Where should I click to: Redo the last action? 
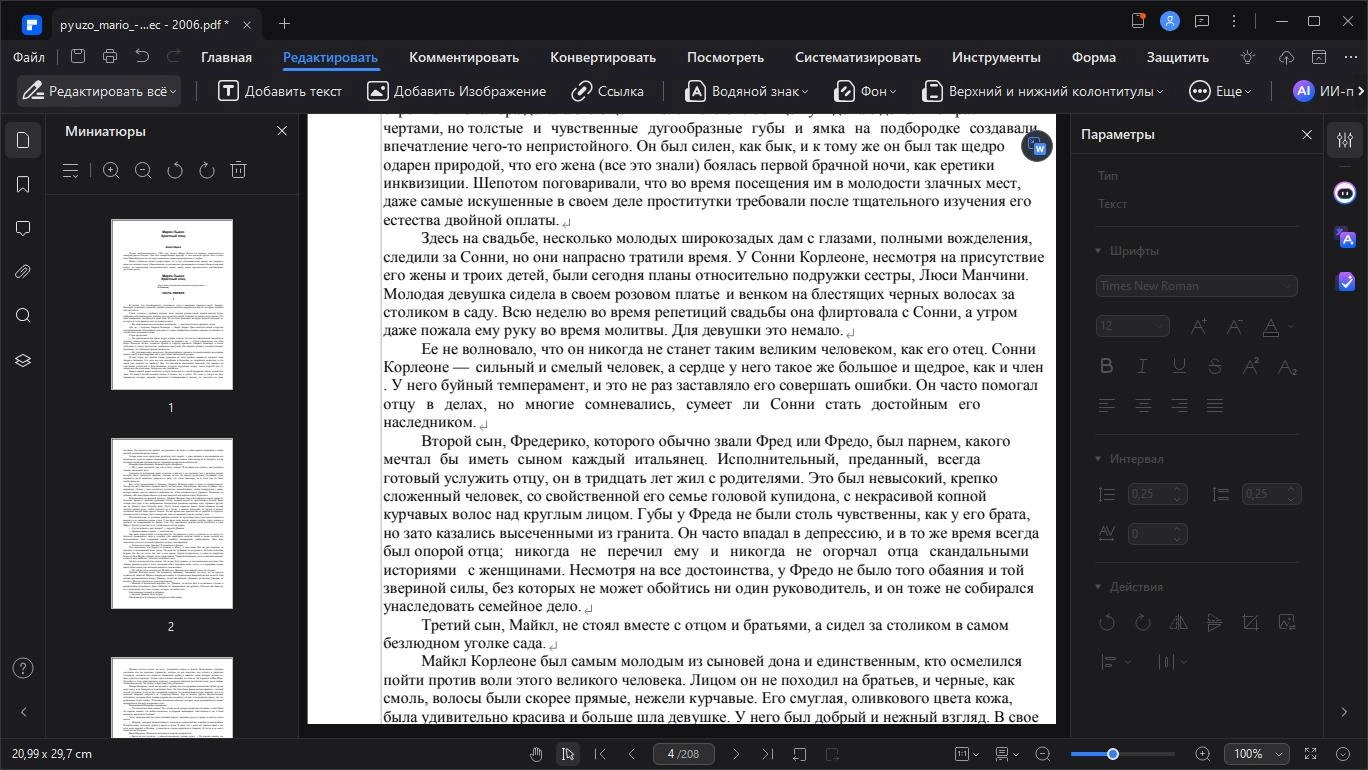click(x=174, y=57)
